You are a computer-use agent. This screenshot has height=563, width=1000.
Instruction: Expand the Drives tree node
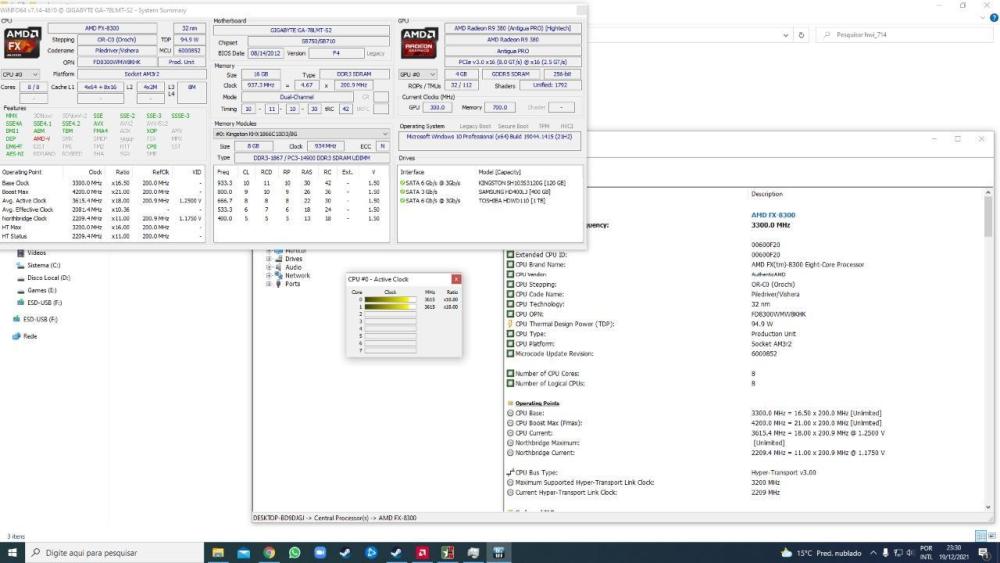pos(268,258)
